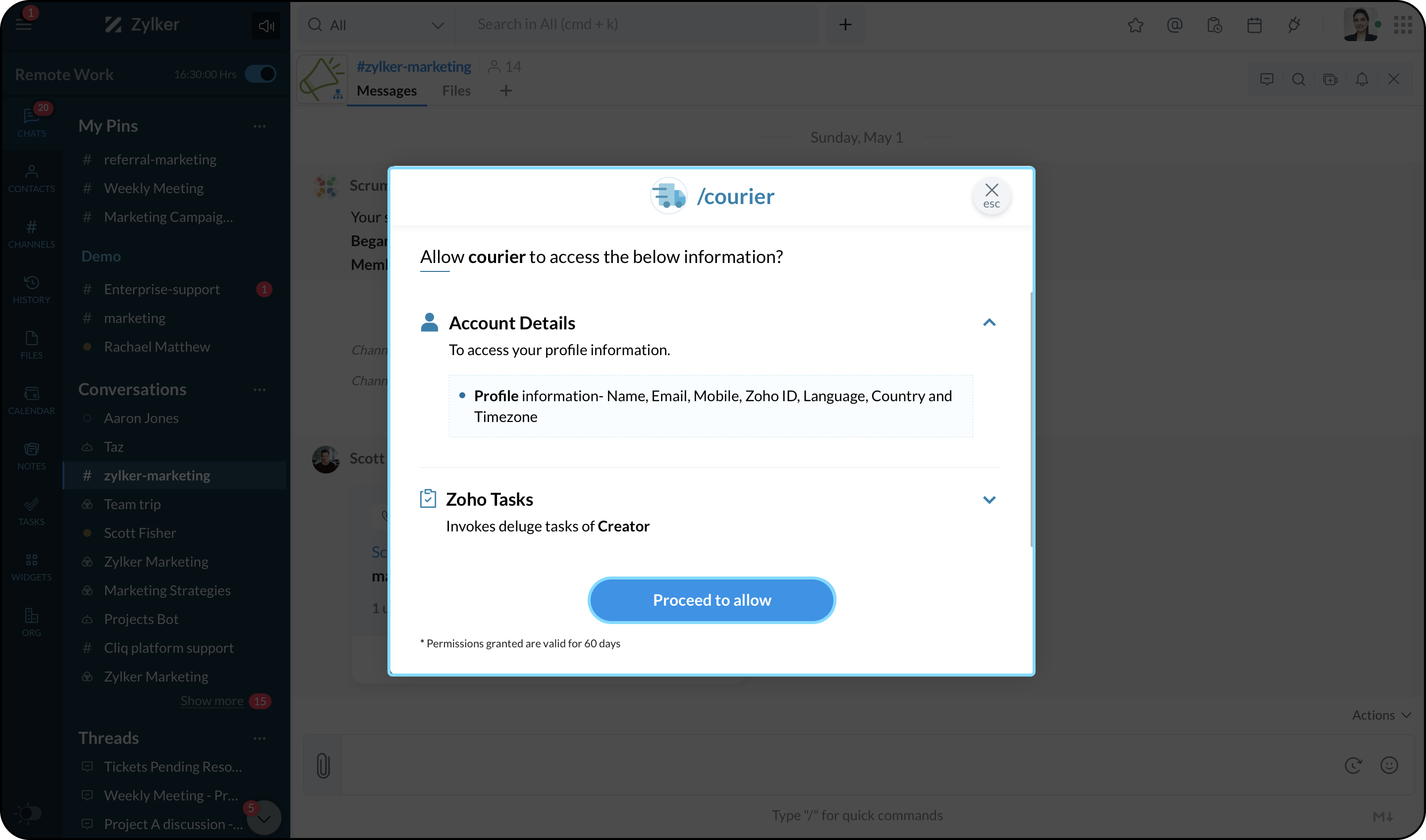This screenshot has height=840, width=1426.
Task: Click the attachment paperclip icon
Action: click(x=323, y=765)
